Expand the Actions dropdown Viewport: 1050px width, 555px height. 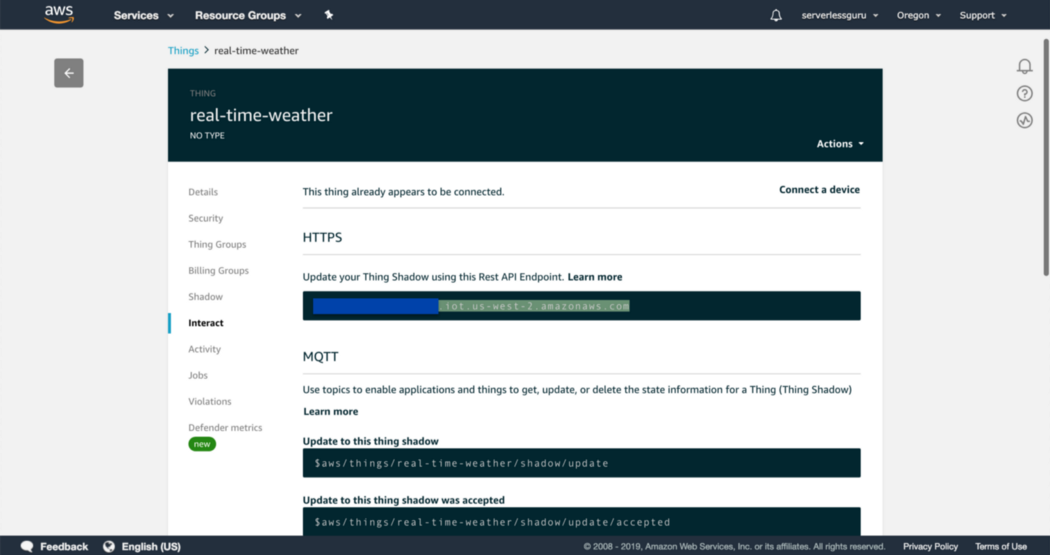pos(840,144)
